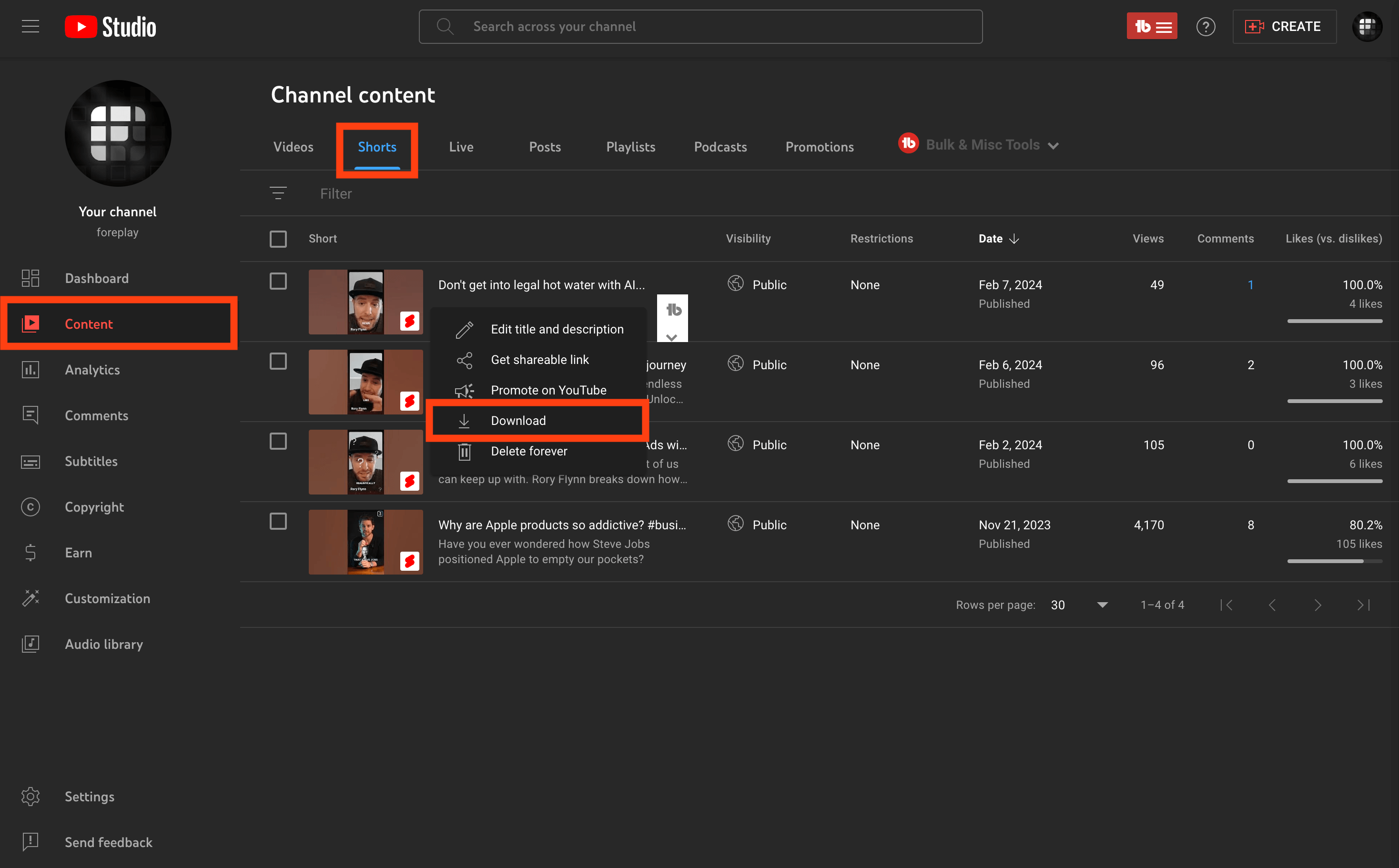Open comments via the count link on first Short
Image resolution: width=1399 pixels, height=868 pixels.
click(1250, 284)
